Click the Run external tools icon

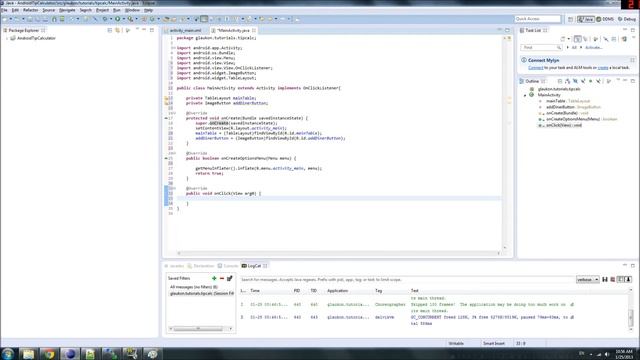[130, 19]
